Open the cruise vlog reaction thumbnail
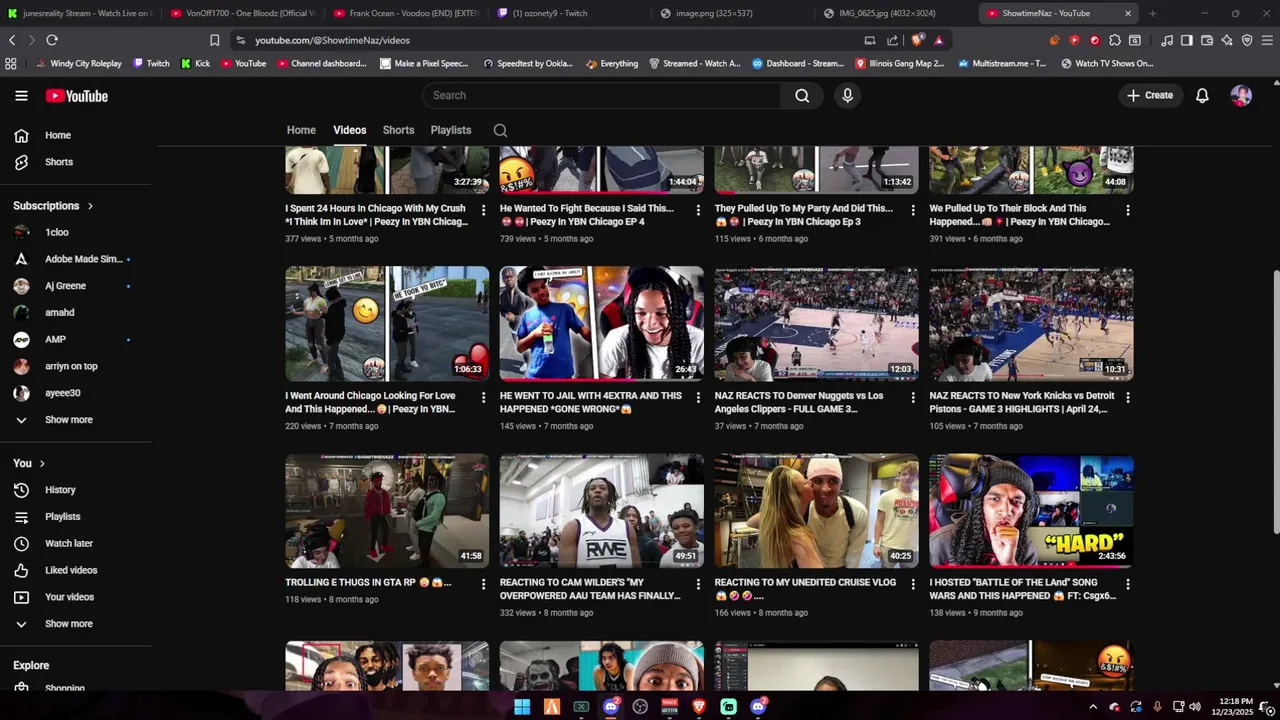Viewport: 1280px width, 720px height. click(816, 511)
